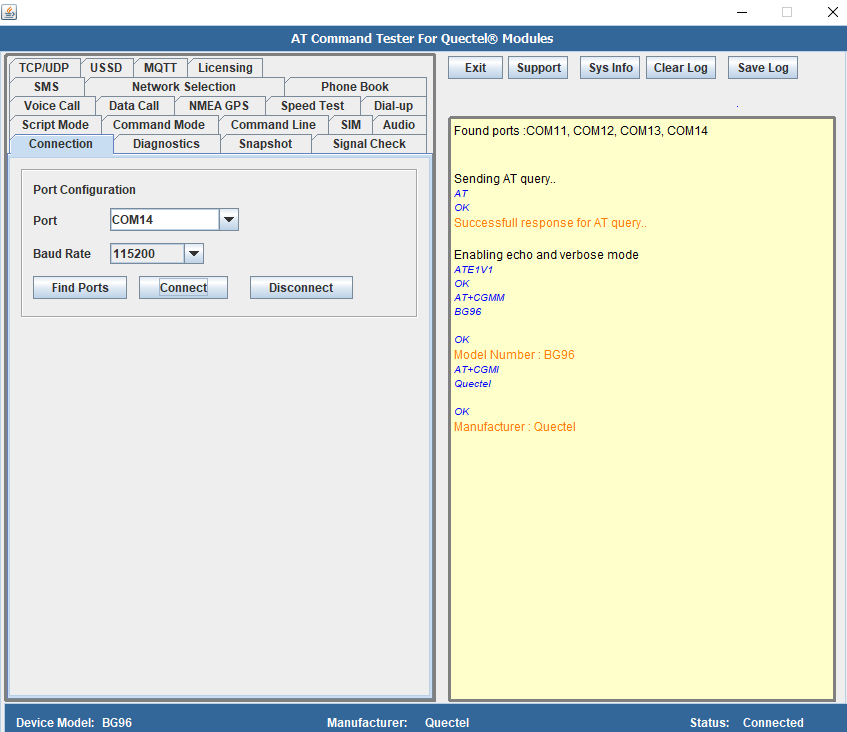Click the Sys Info button
847x732 pixels.
(610, 68)
